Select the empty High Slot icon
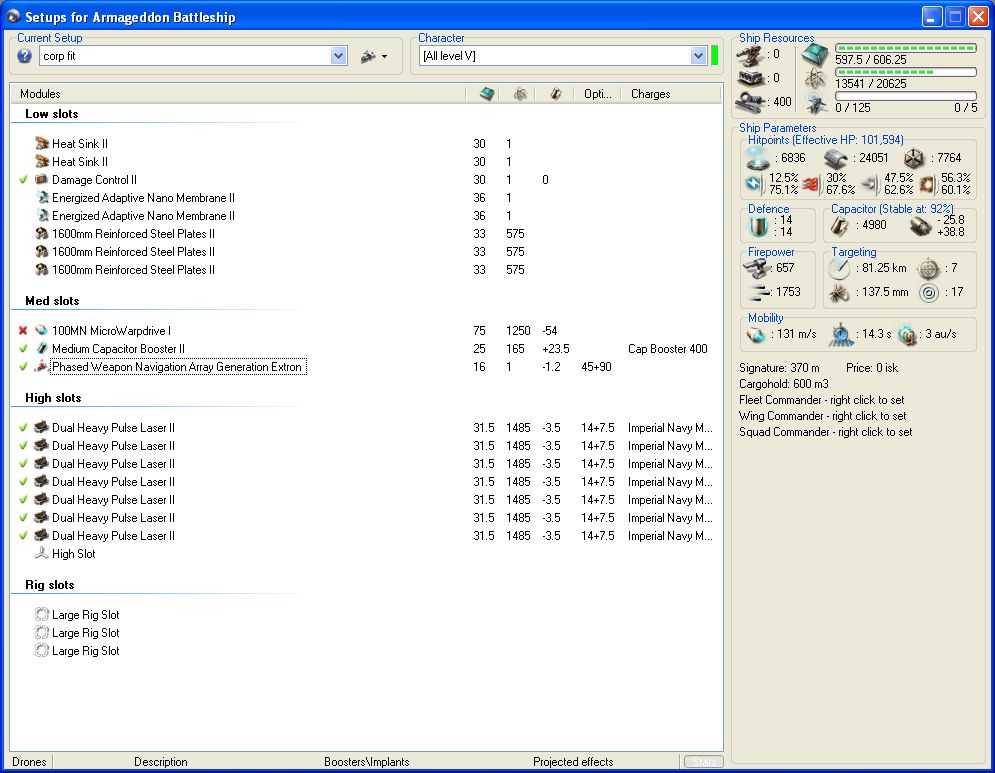 tap(42, 553)
